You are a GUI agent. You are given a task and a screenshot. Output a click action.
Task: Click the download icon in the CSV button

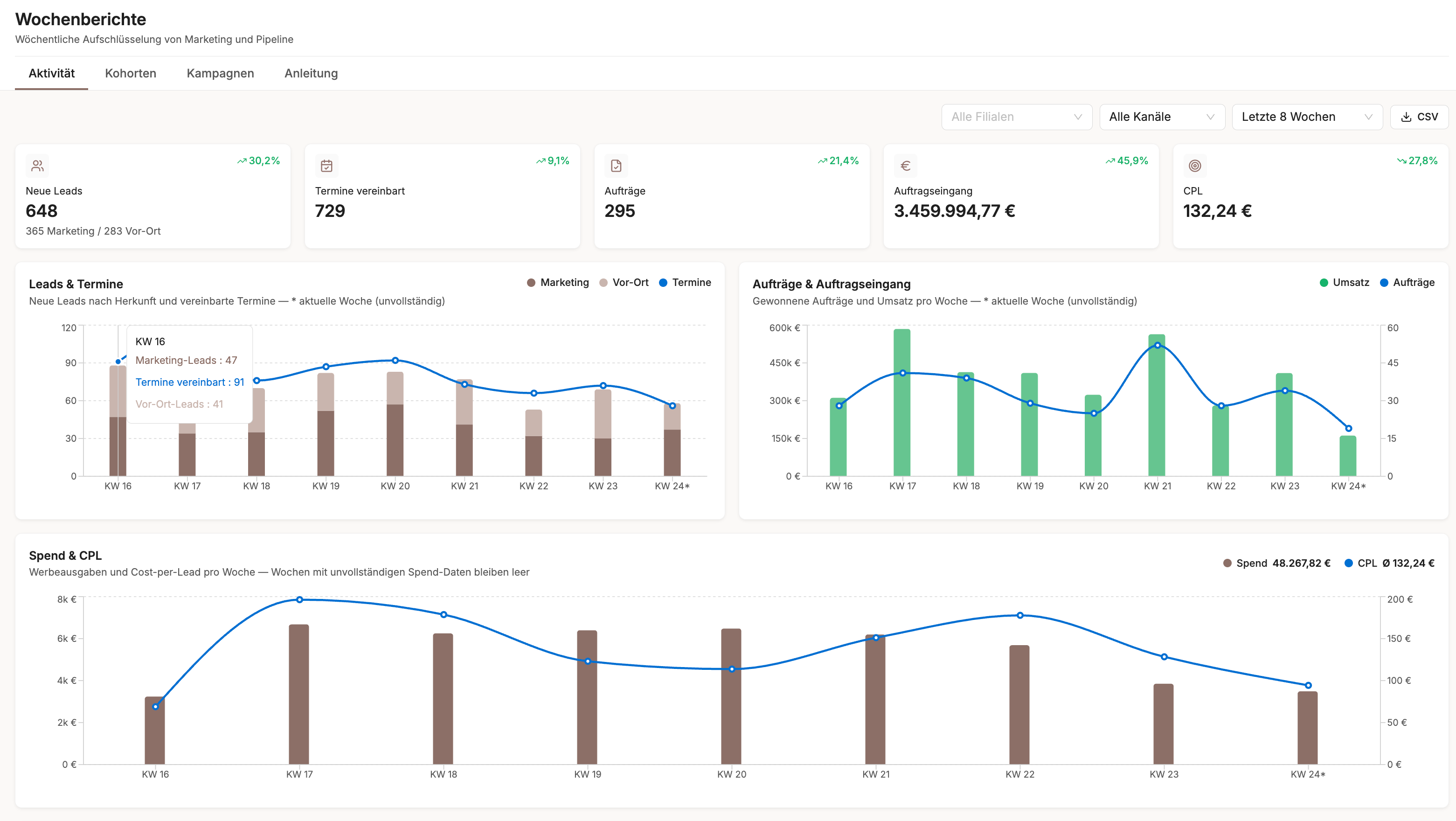1406,117
